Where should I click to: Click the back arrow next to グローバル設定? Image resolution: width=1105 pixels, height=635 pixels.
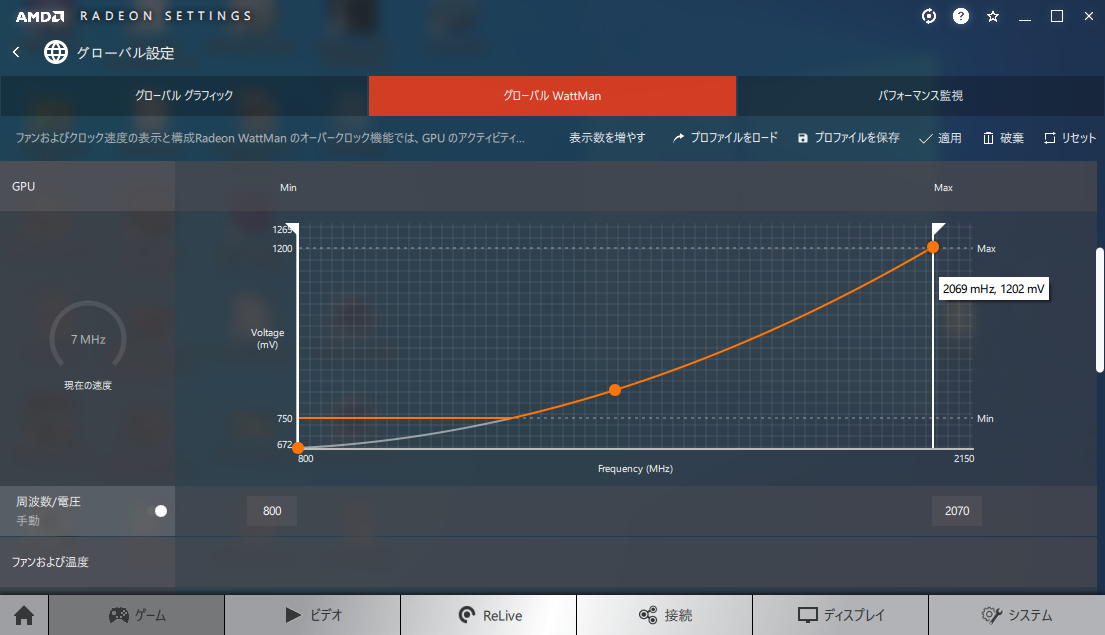click(17, 52)
